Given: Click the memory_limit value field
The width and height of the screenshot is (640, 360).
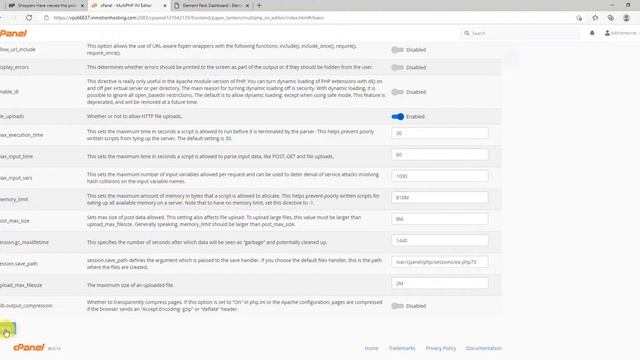Looking at the screenshot, I should [440, 198].
